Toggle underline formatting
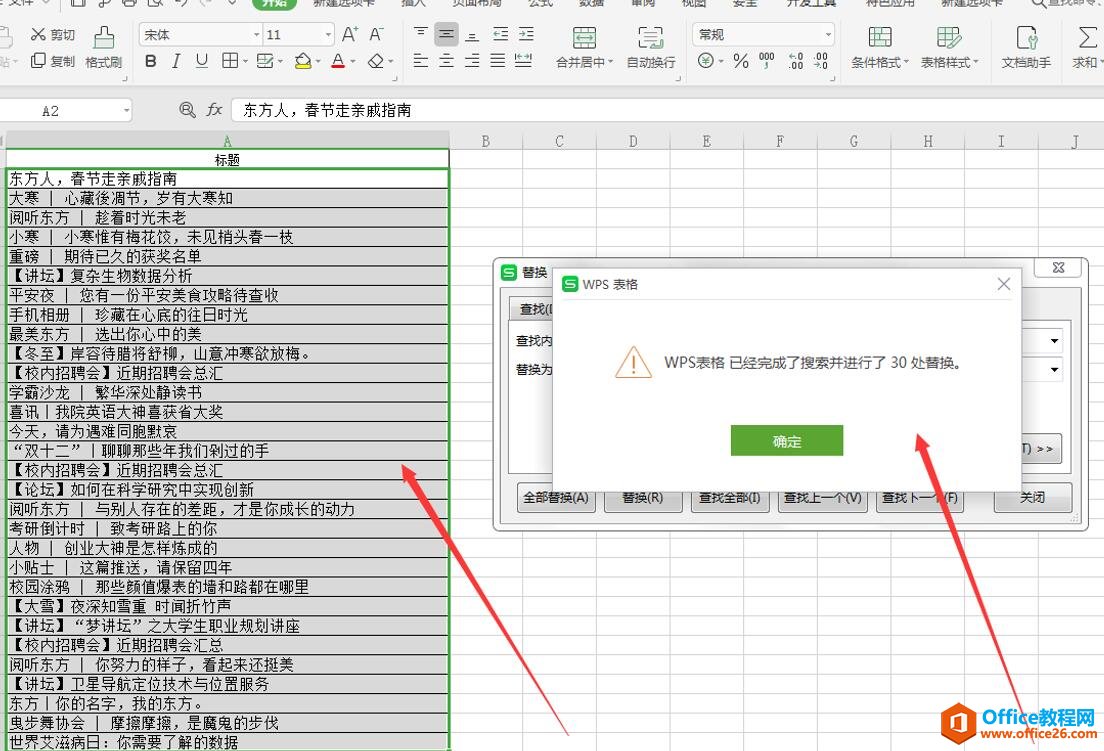 [202, 61]
